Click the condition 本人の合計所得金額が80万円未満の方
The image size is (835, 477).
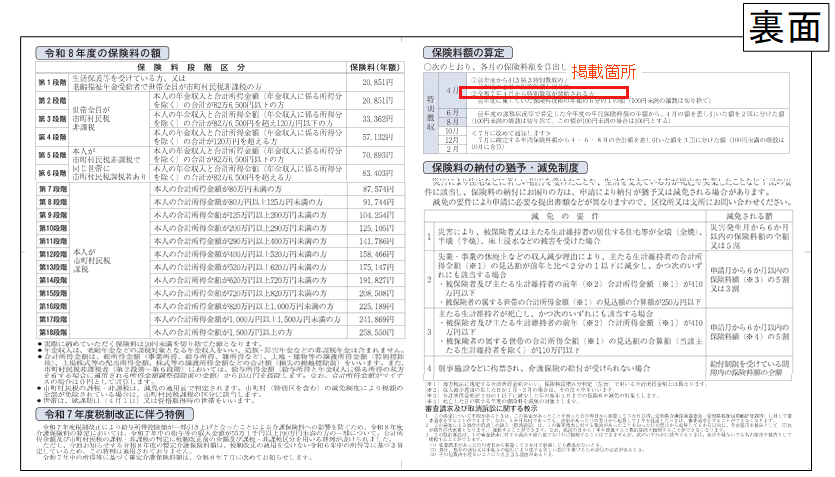pyautogui.click(x=218, y=189)
